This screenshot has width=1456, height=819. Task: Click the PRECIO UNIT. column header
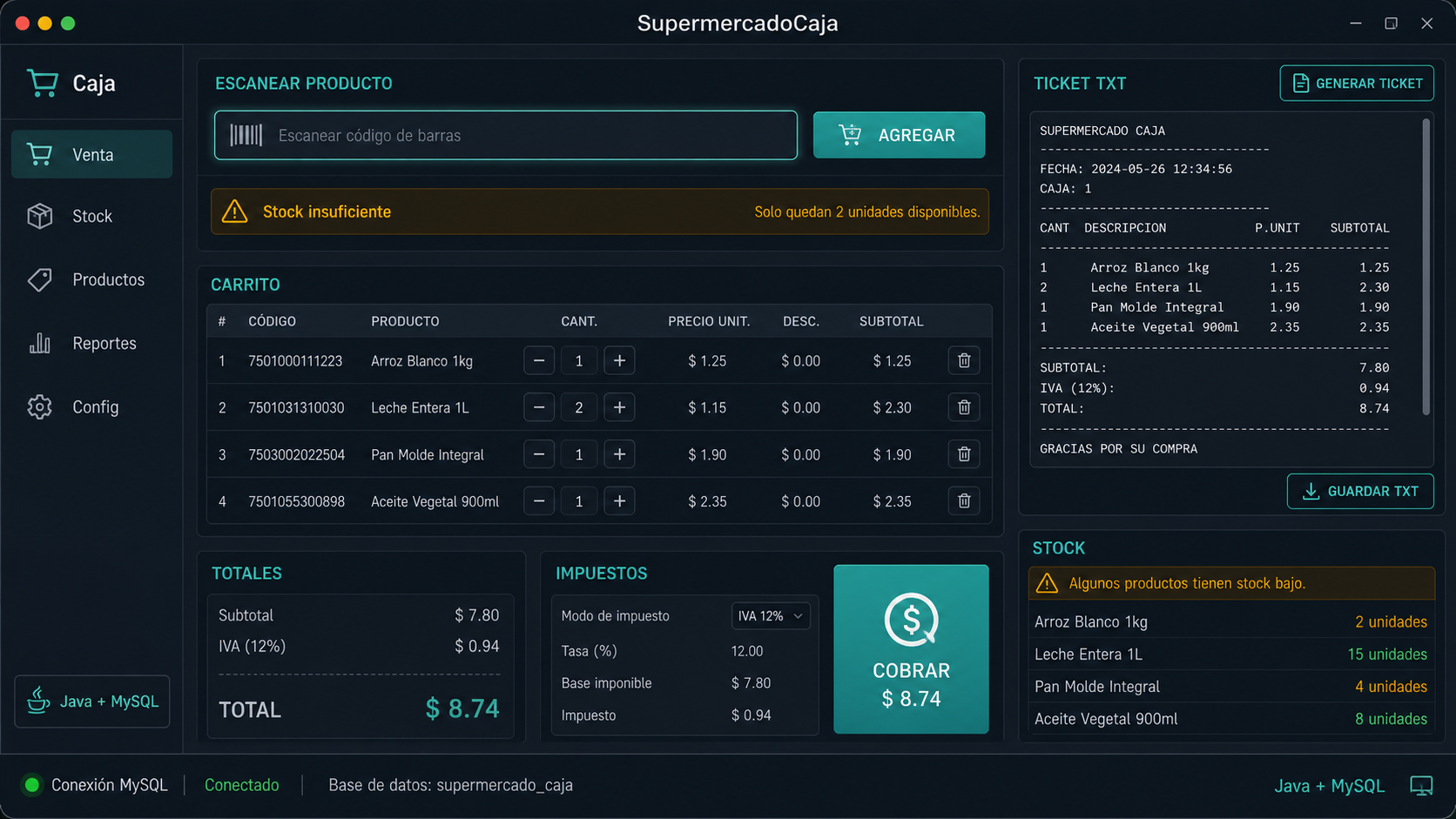[x=709, y=321]
